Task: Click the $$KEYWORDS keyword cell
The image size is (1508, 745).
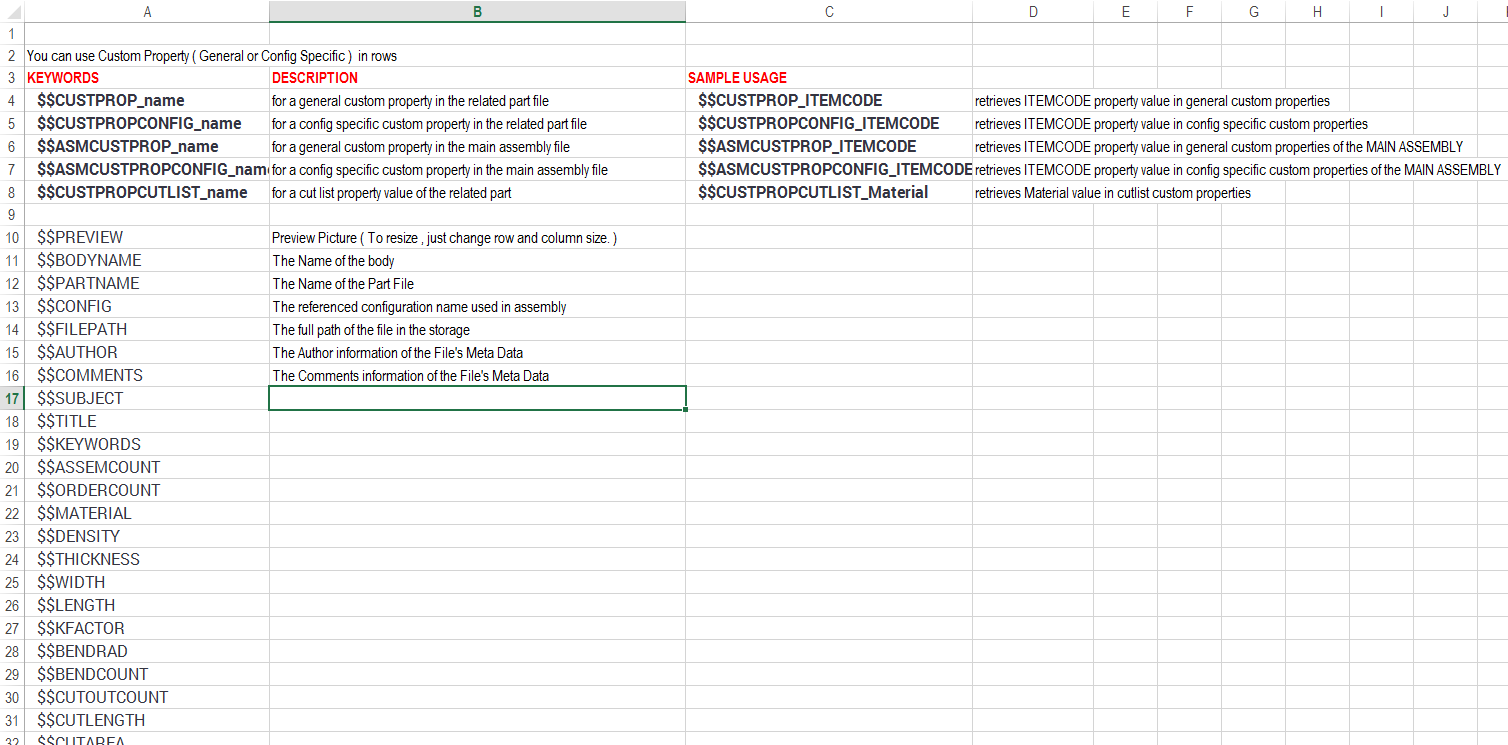Action: [x=147, y=444]
